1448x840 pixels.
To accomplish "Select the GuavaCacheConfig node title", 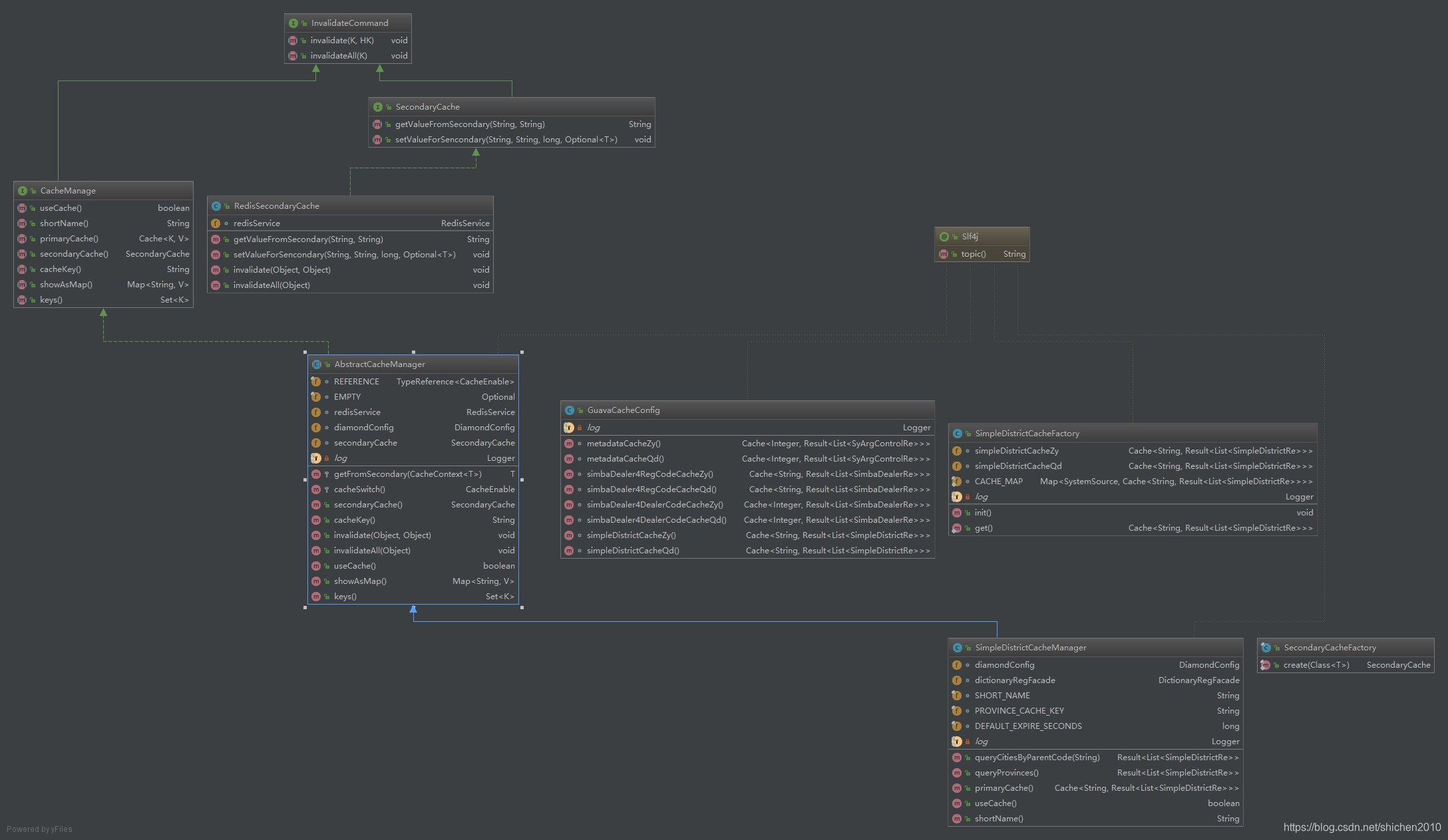I will pos(624,410).
